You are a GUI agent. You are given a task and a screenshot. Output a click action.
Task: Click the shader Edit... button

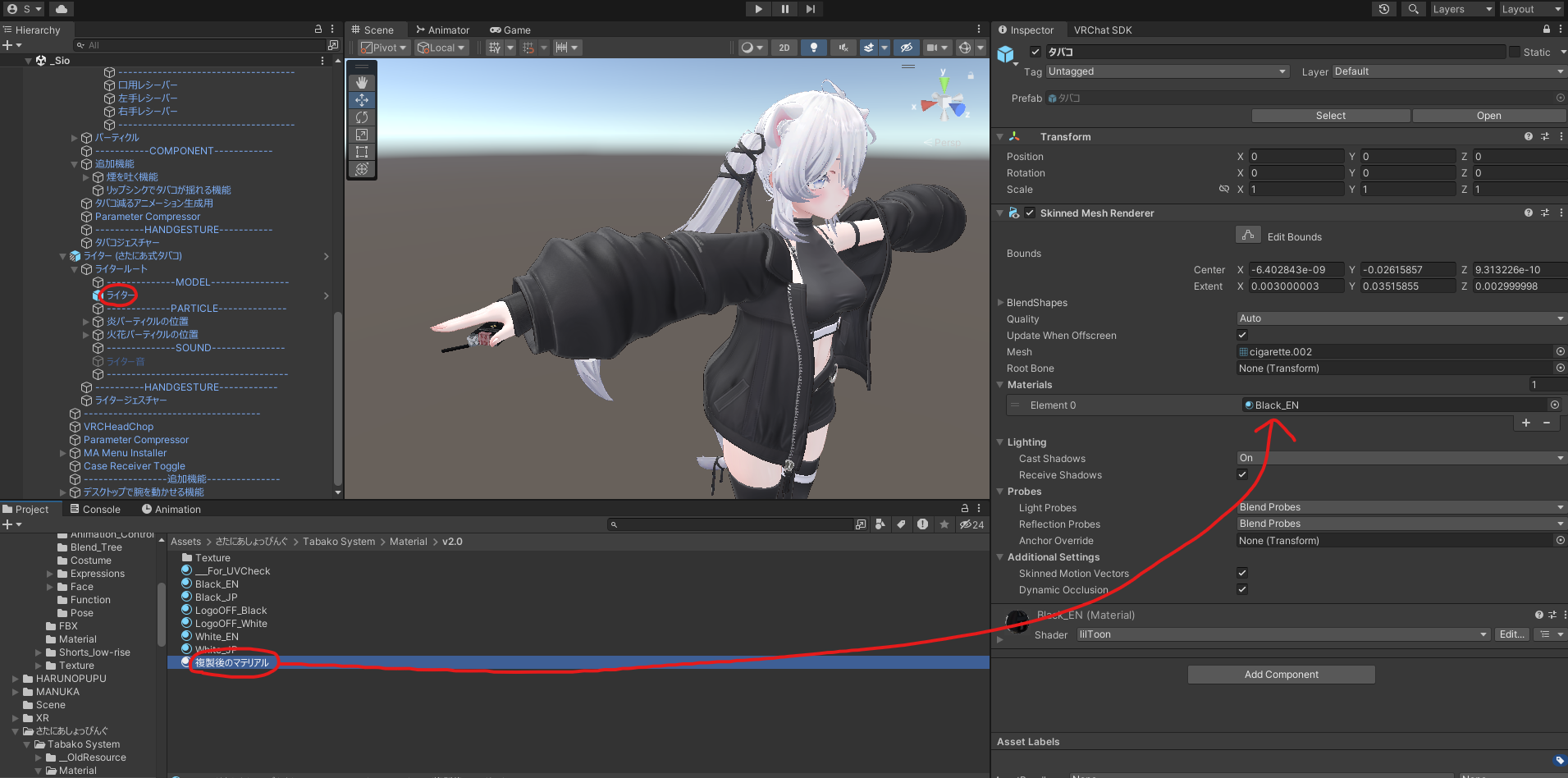click(x=1511, y=634)
